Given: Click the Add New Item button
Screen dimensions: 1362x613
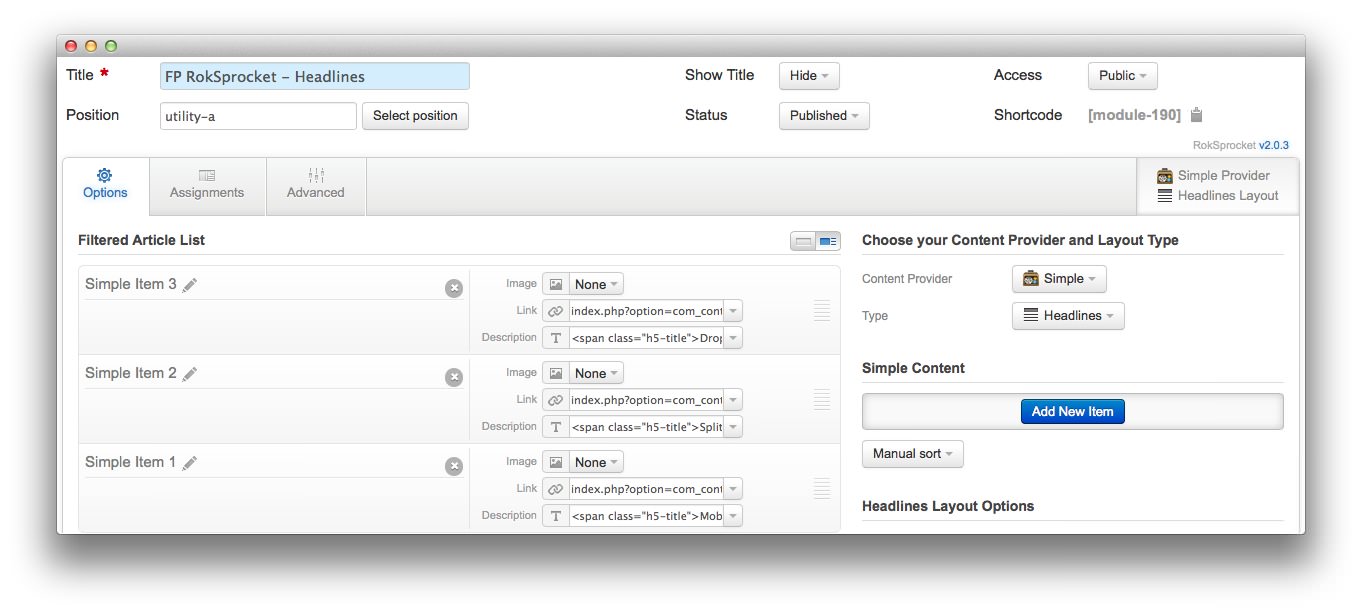Looking at the screenshot, I should (x=1073, y=411).
